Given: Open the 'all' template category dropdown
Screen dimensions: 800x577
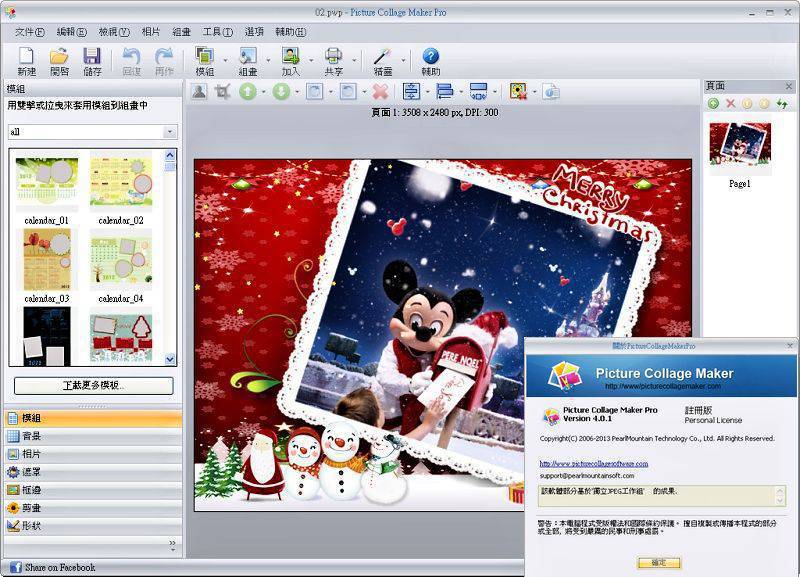Looking at the screenshot, I should coord(170,132).
